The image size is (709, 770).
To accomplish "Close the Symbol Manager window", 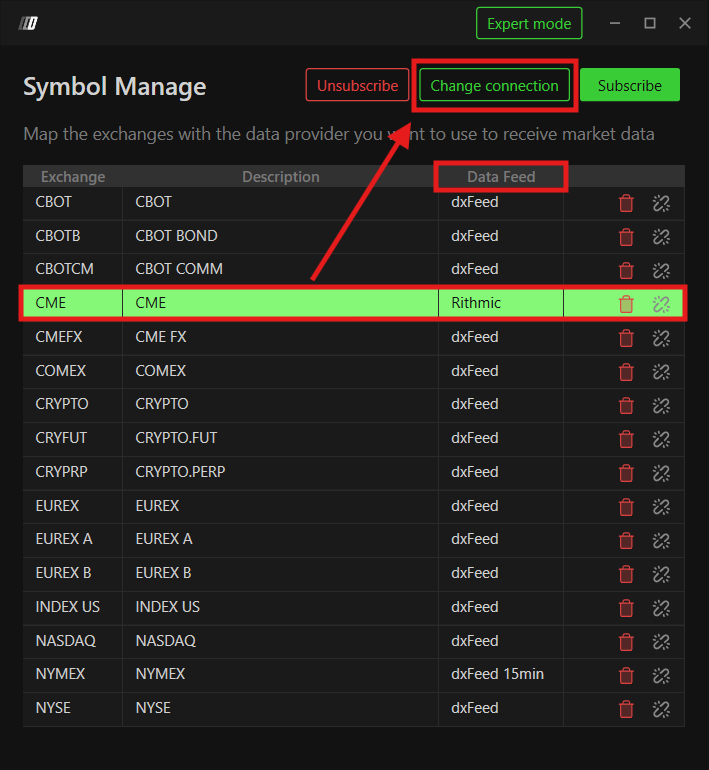I will [x=685, y=23].
